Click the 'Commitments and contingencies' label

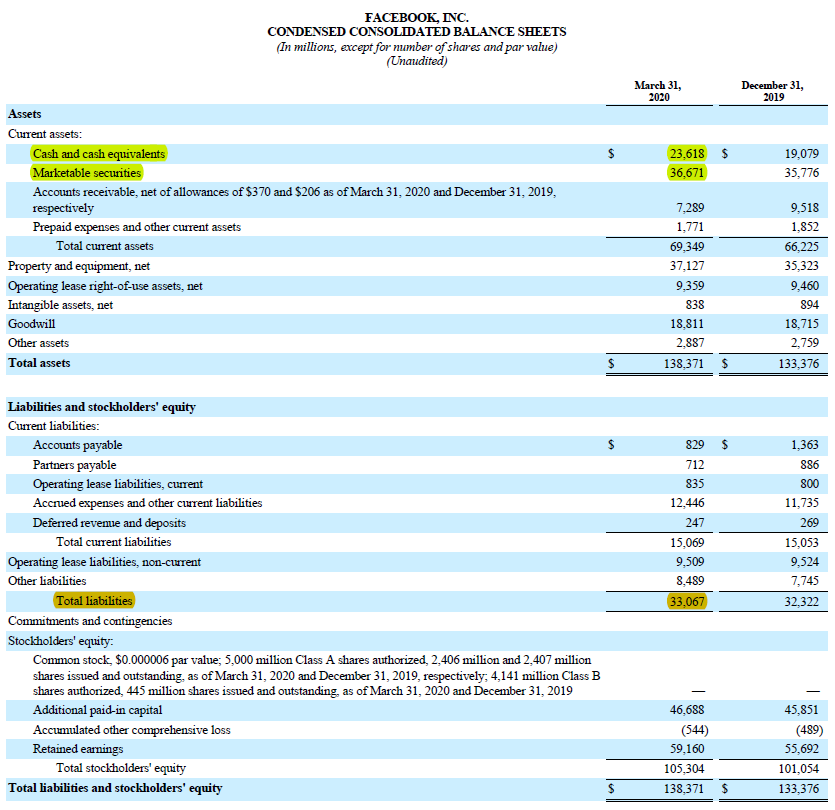[x=90, y=621]
